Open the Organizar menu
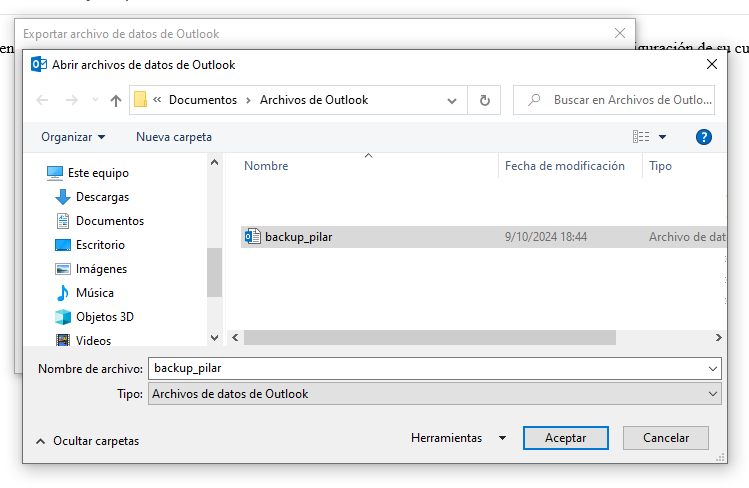Viewport: 749px width, 488px height. 73,137
